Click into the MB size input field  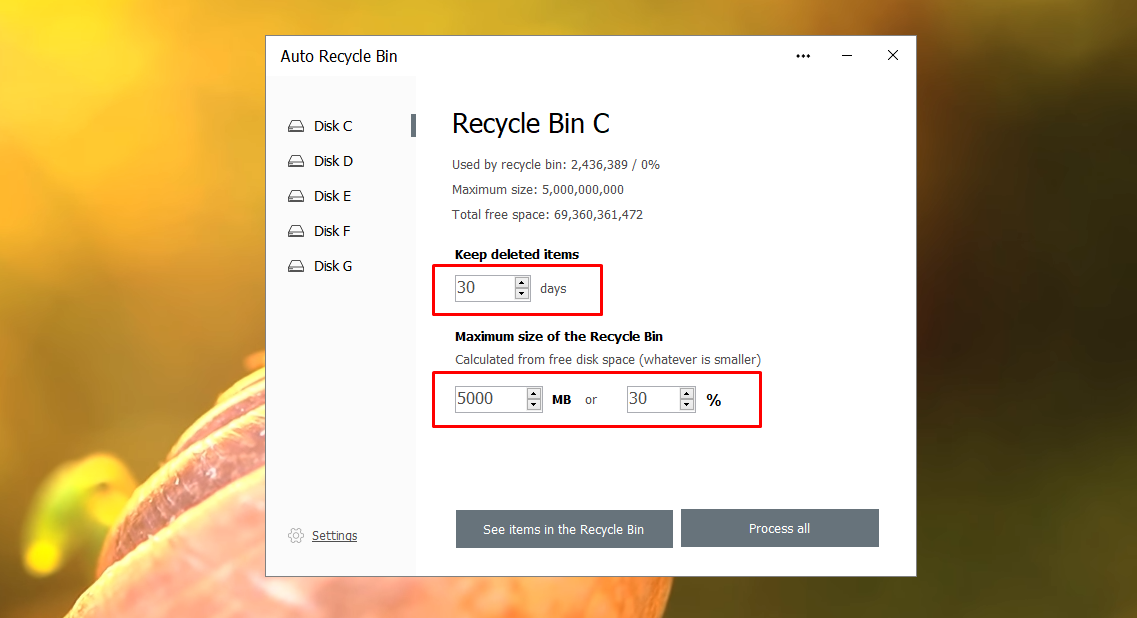point(490,399)
